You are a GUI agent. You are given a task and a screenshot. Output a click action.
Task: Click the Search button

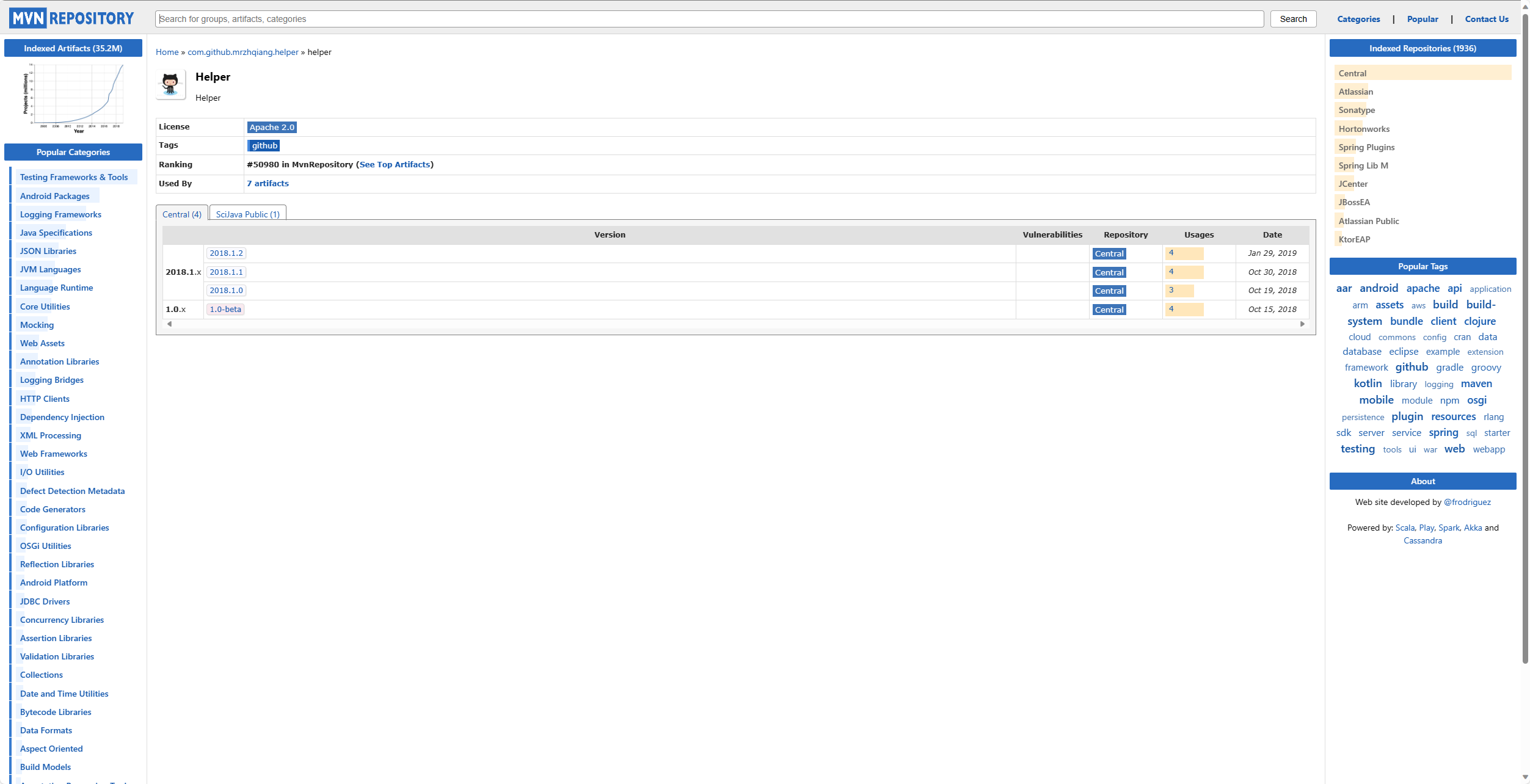click(x=1294, y=18)
